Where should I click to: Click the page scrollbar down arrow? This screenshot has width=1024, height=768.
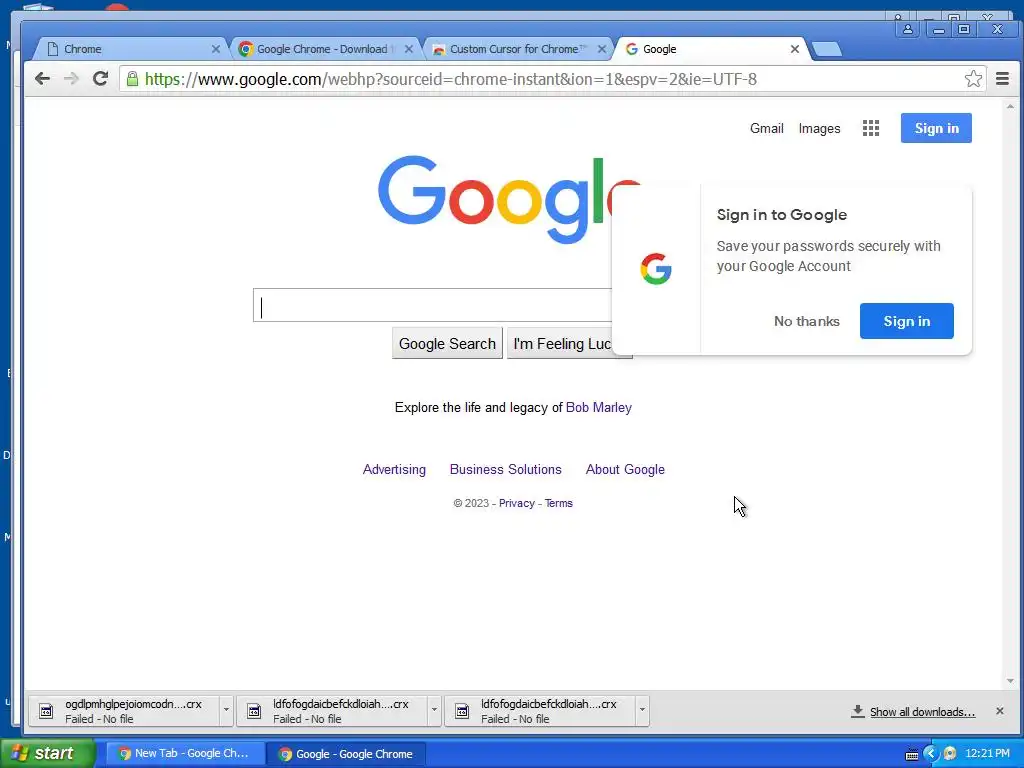[x=1010, y=680]
